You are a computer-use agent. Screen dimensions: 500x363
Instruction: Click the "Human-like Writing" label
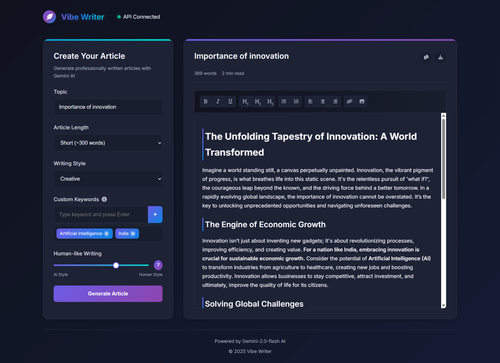[x=78, y=254]
